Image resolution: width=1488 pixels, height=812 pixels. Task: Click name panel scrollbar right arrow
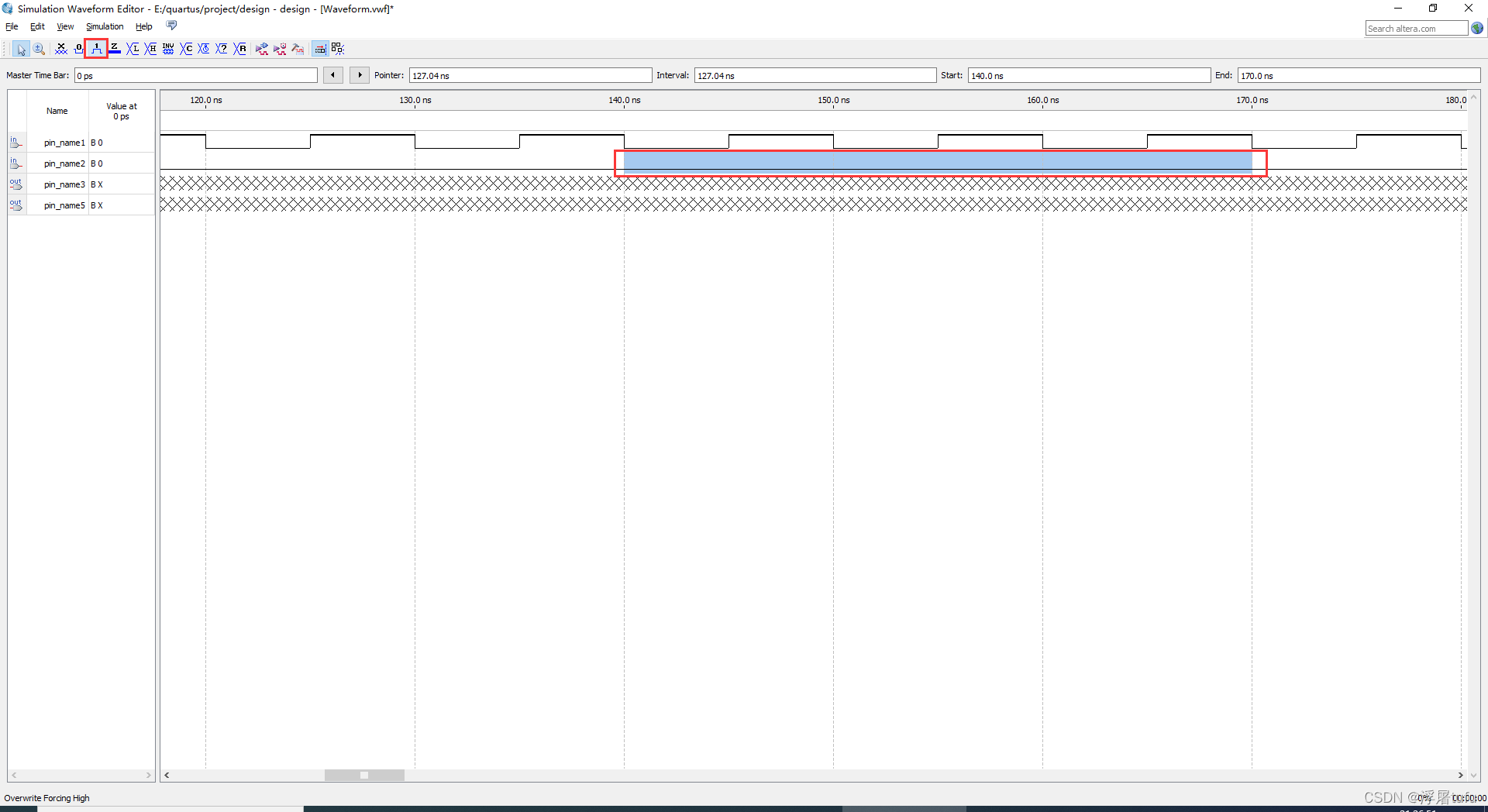(148, 775)
